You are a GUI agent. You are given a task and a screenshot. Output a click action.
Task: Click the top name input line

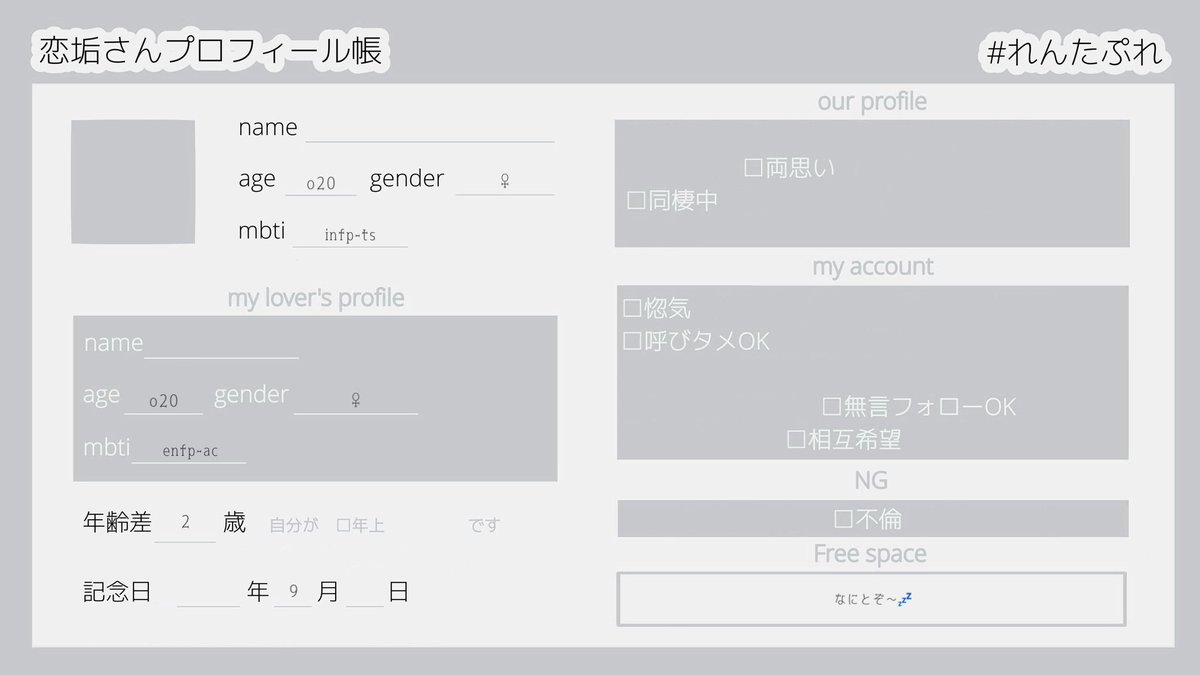point(430,130)
